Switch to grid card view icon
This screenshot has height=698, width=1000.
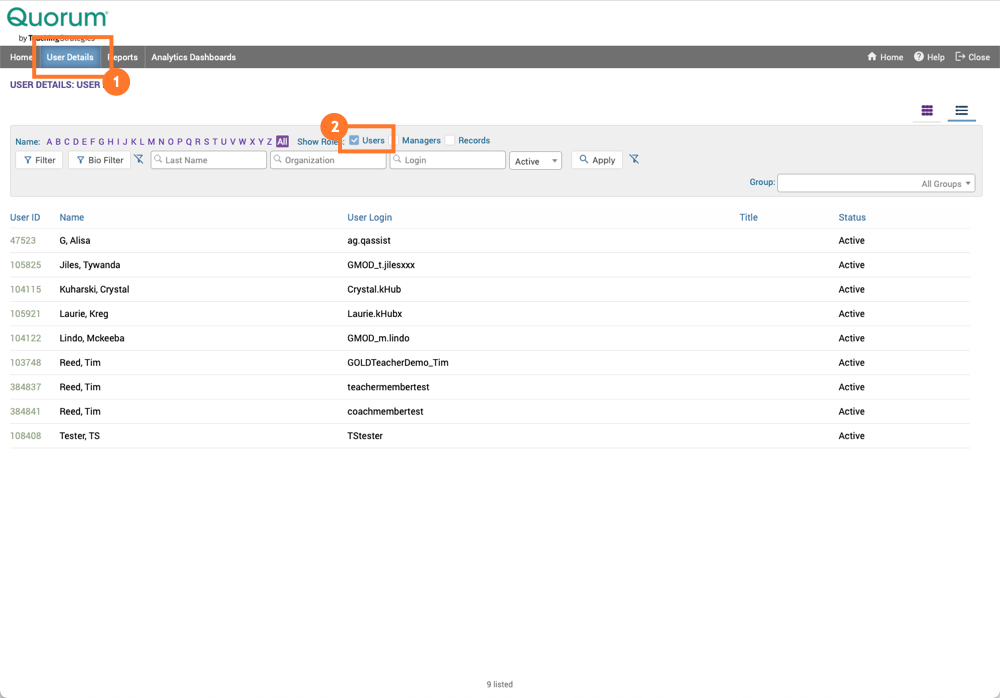[927, 111]
